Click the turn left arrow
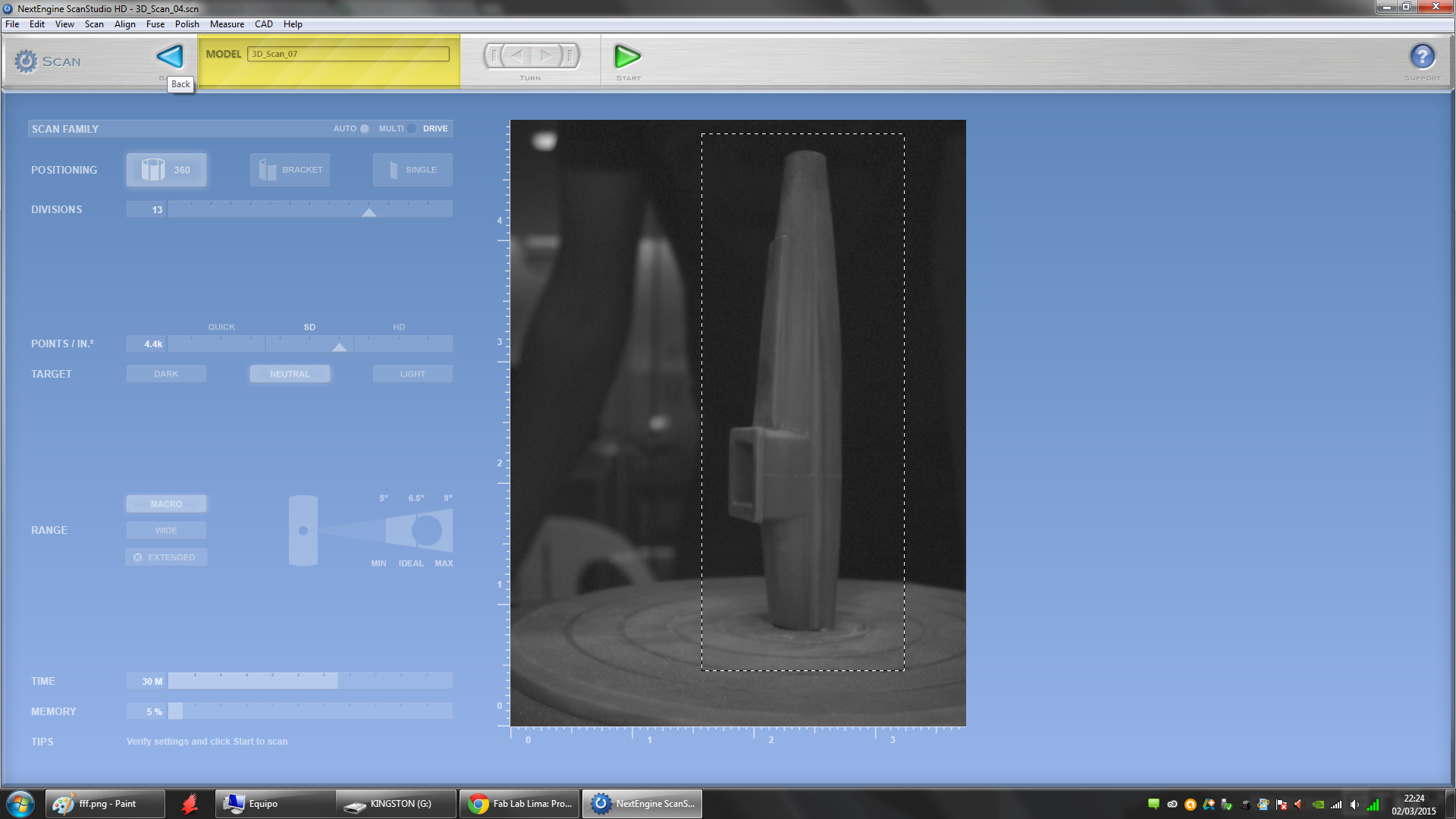Screen dimensions: 1456x819 [x=517, y=55]
